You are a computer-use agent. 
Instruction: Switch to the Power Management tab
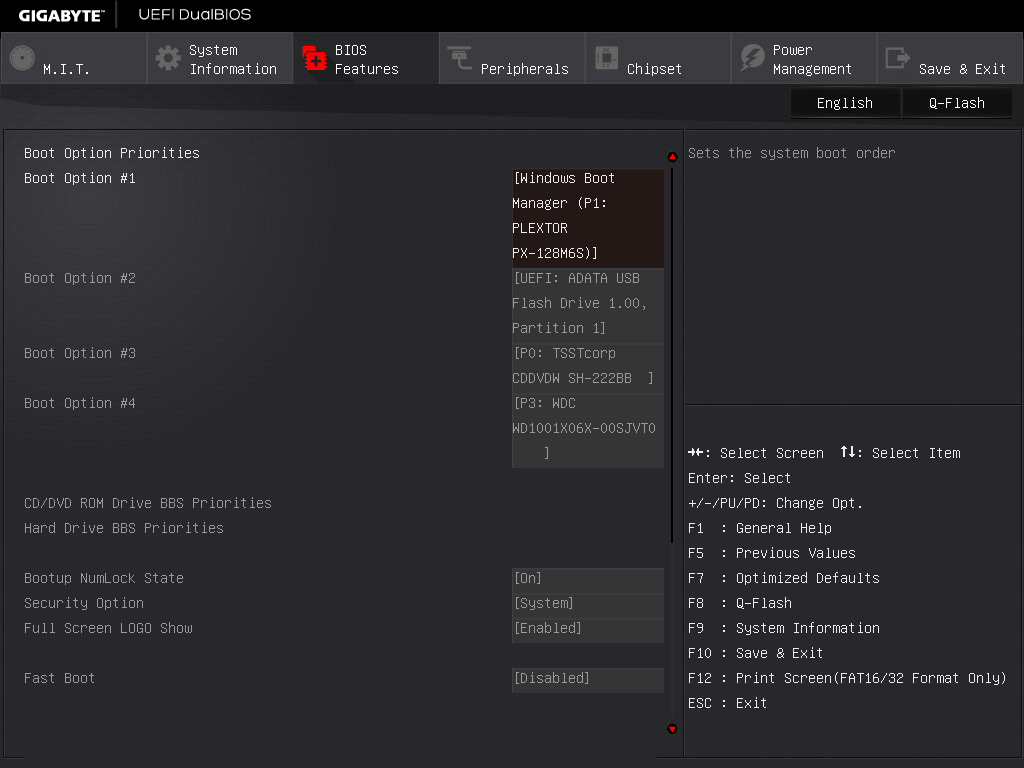tap(804, 58)
